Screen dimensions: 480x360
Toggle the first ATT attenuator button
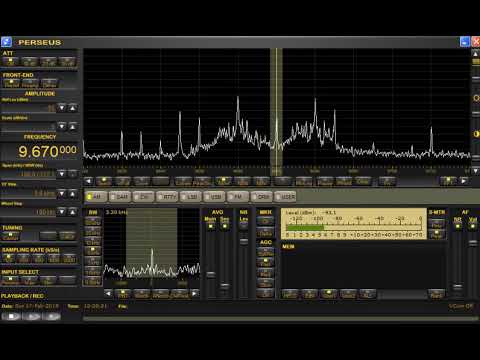coord(11,61)
